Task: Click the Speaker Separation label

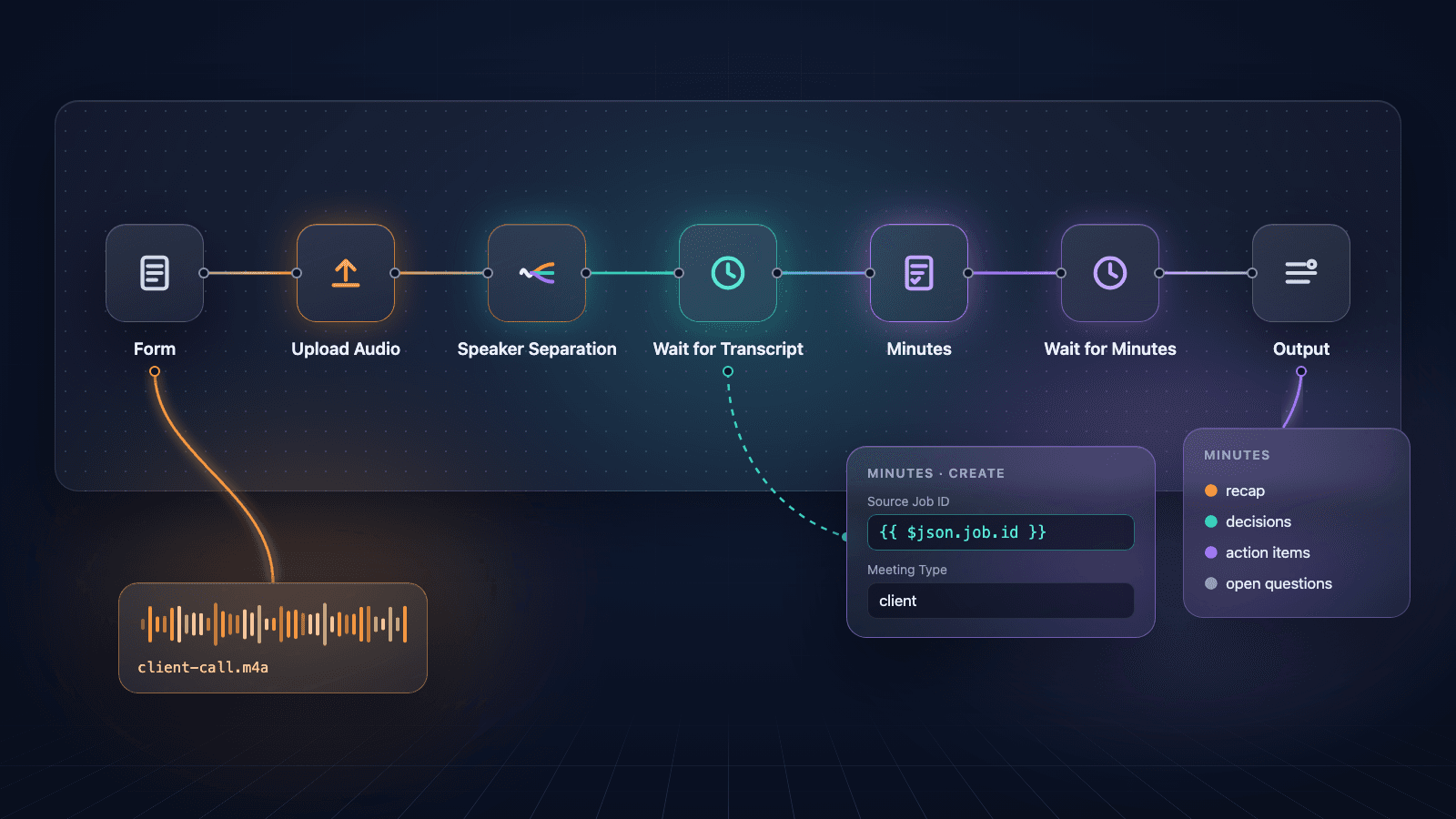Action: click(537, 349)
